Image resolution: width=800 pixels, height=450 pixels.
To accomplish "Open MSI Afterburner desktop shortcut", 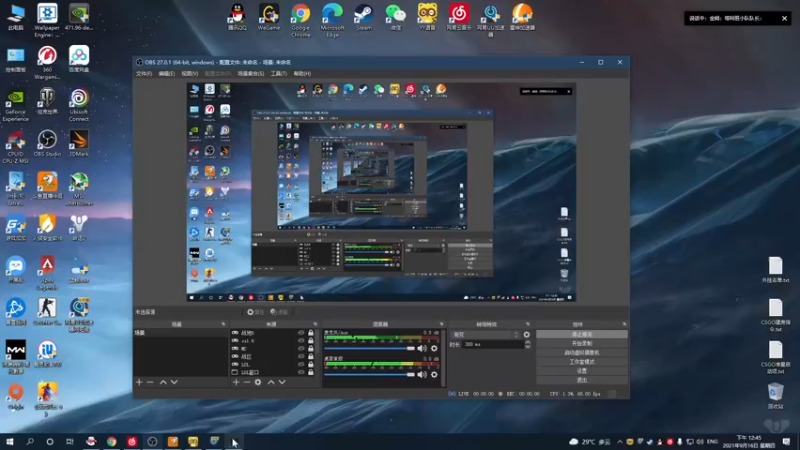I will point(79,189).
